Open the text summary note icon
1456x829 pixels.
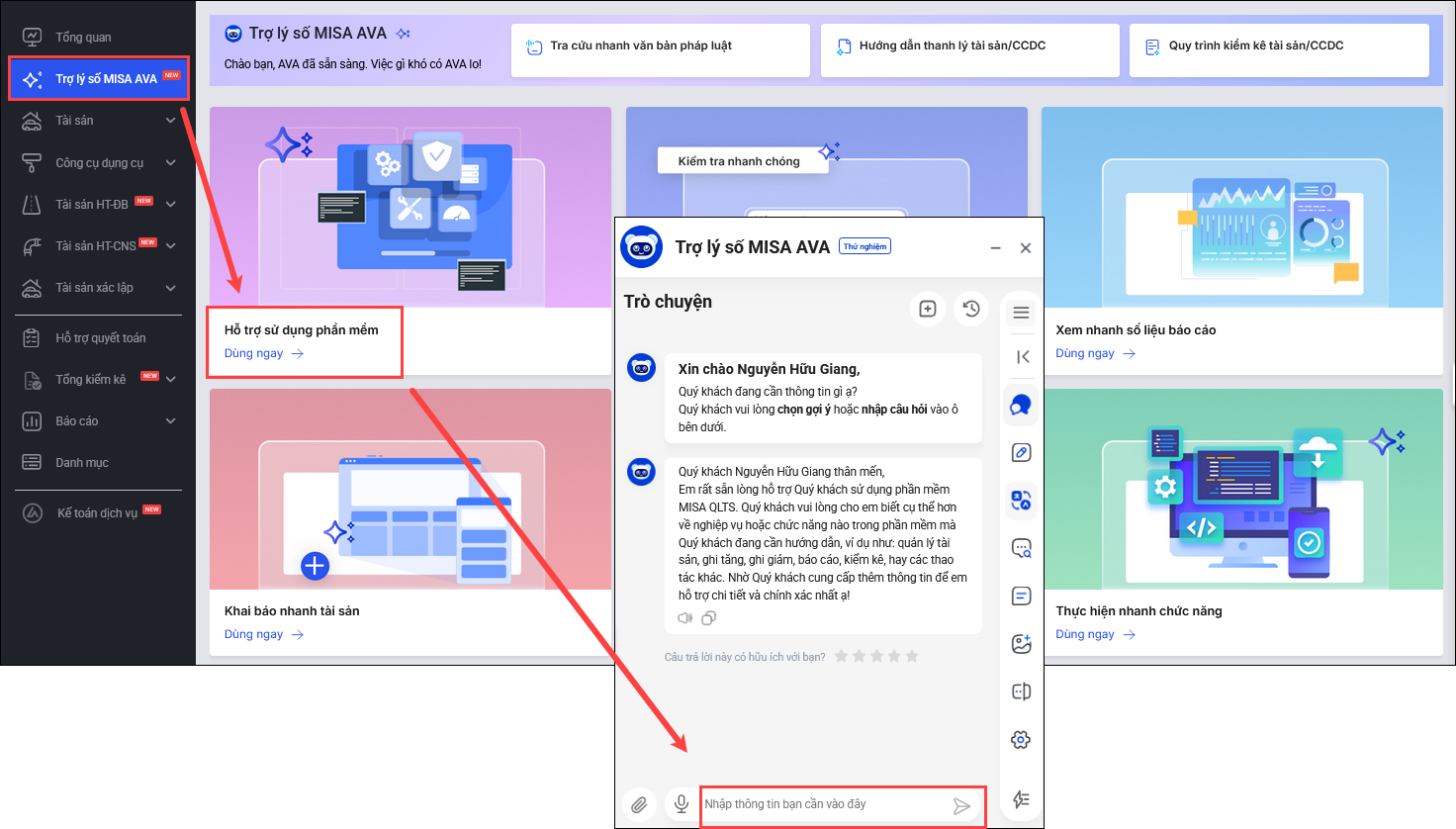click(x=1022, y=596)
